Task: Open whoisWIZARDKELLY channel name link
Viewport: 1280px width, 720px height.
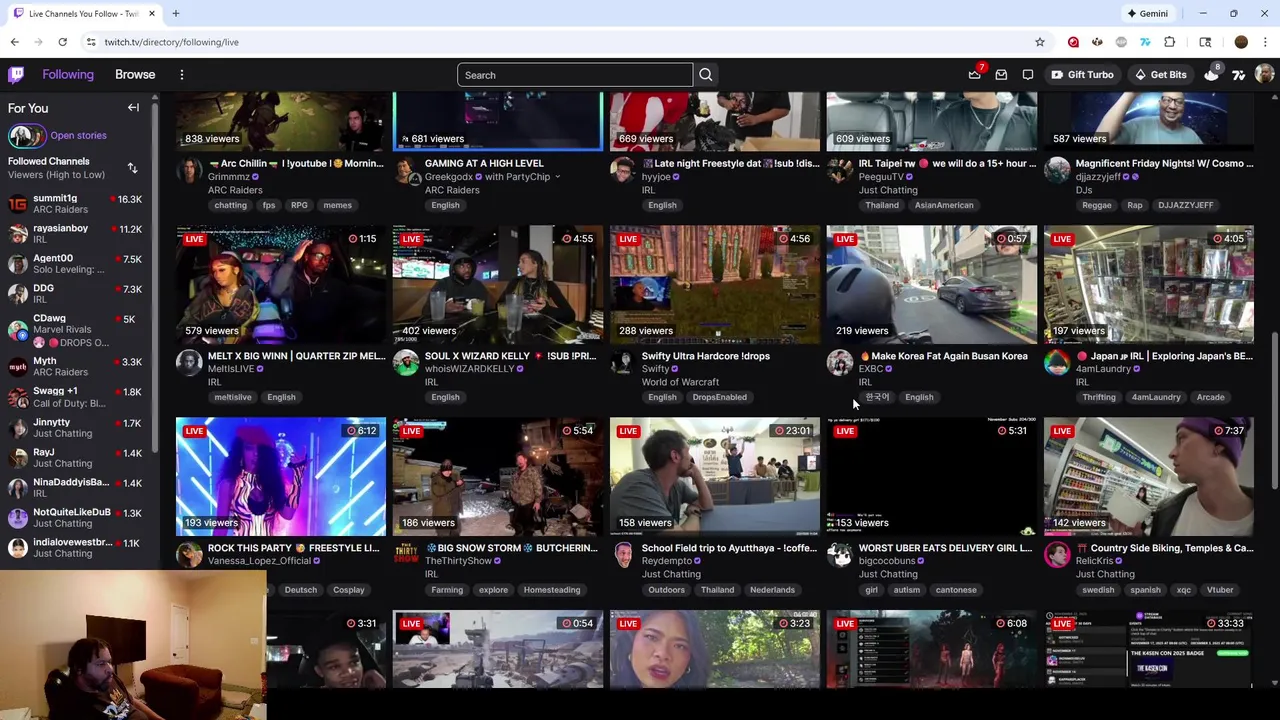Action: pyautogui.click(x=469, y=369)
